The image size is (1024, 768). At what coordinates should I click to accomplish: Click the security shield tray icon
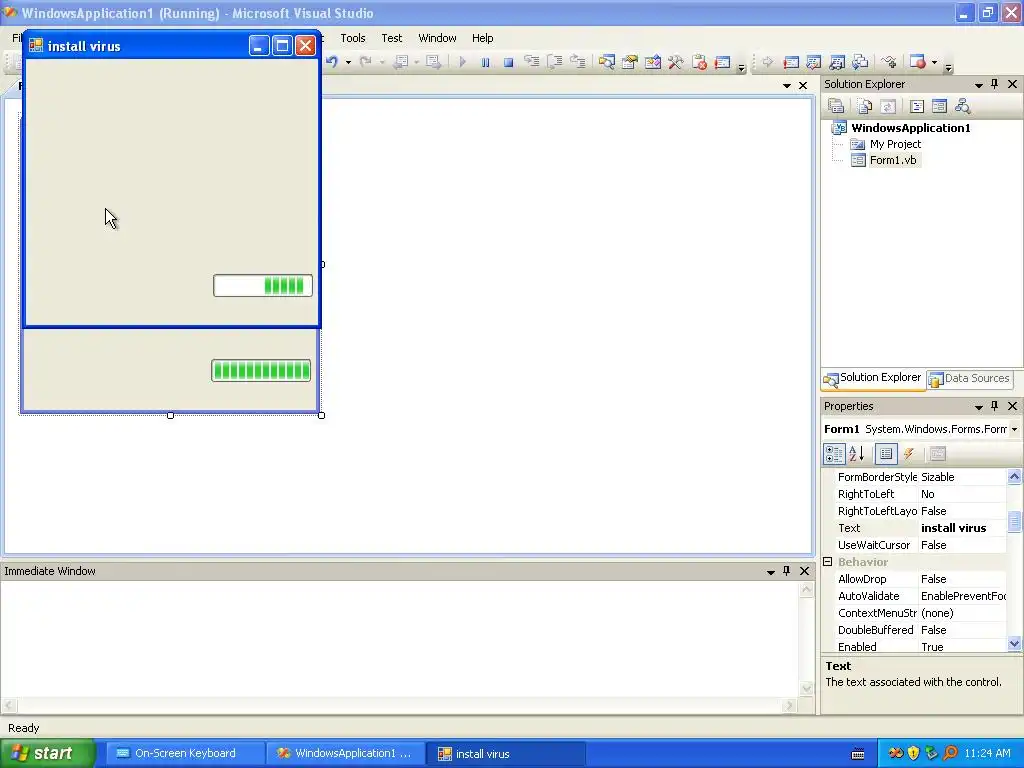913,754
